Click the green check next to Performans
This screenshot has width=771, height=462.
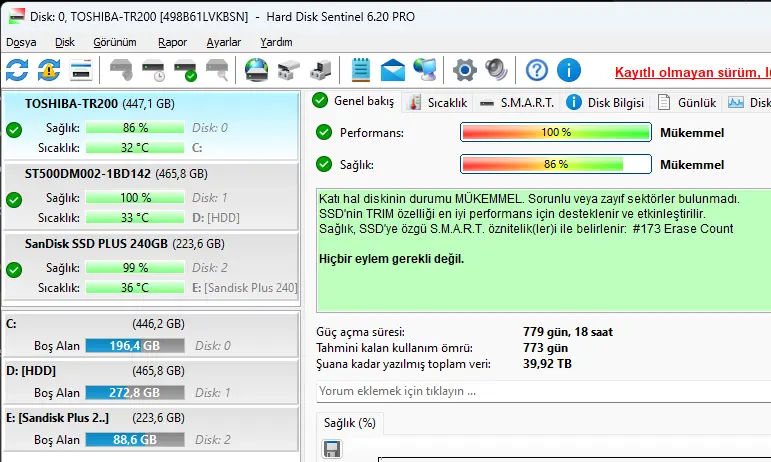(324, 132)
